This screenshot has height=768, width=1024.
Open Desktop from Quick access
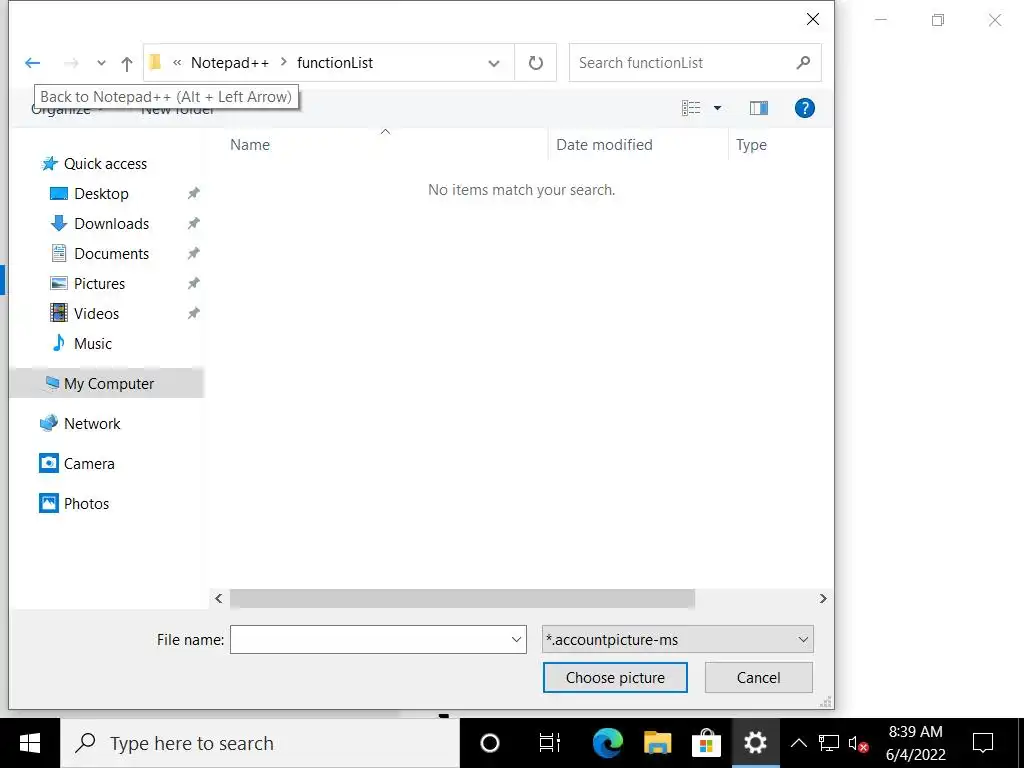(101, 194)
